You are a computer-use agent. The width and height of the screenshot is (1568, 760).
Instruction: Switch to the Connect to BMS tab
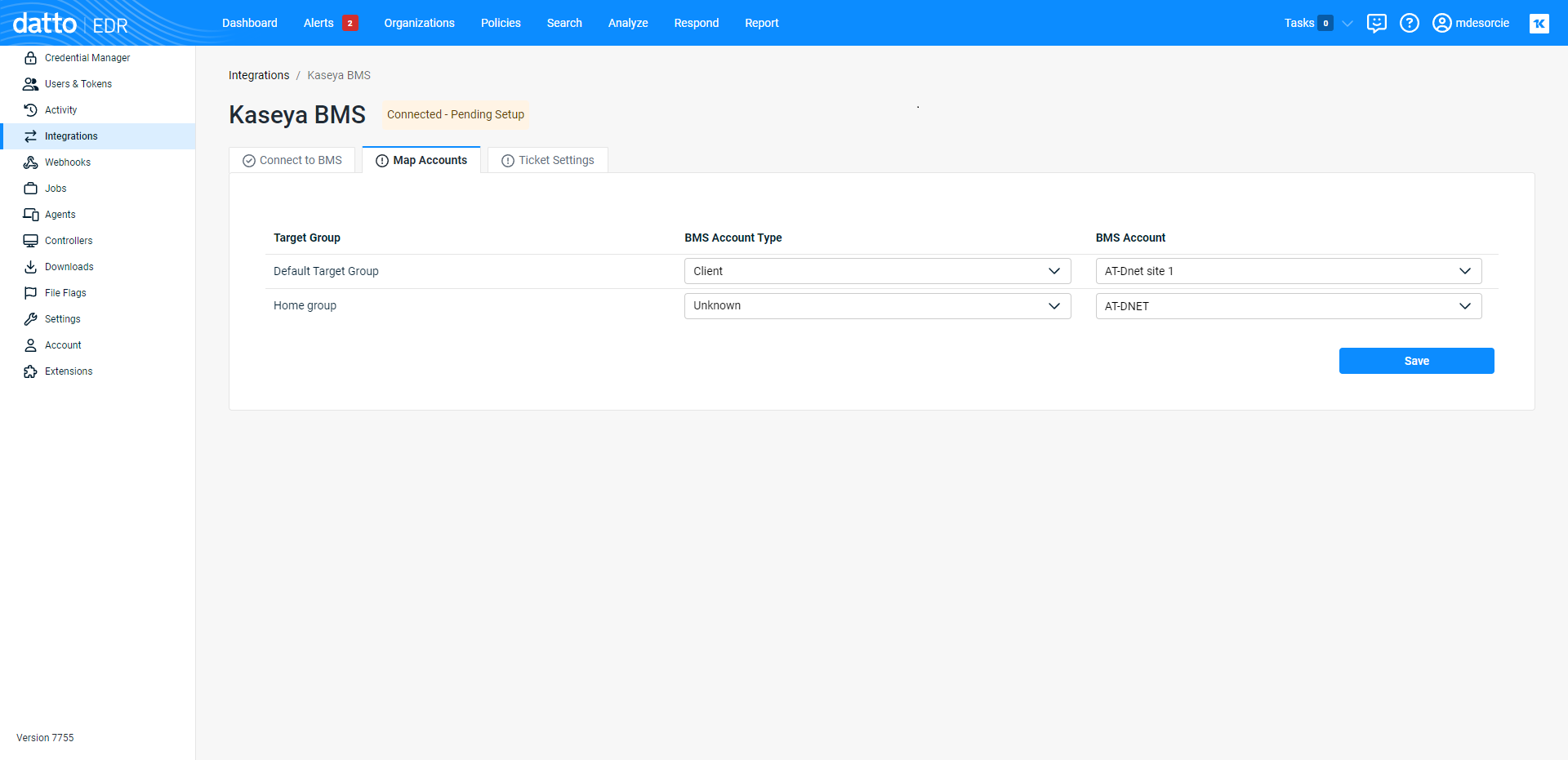click(x=292, y=160)
